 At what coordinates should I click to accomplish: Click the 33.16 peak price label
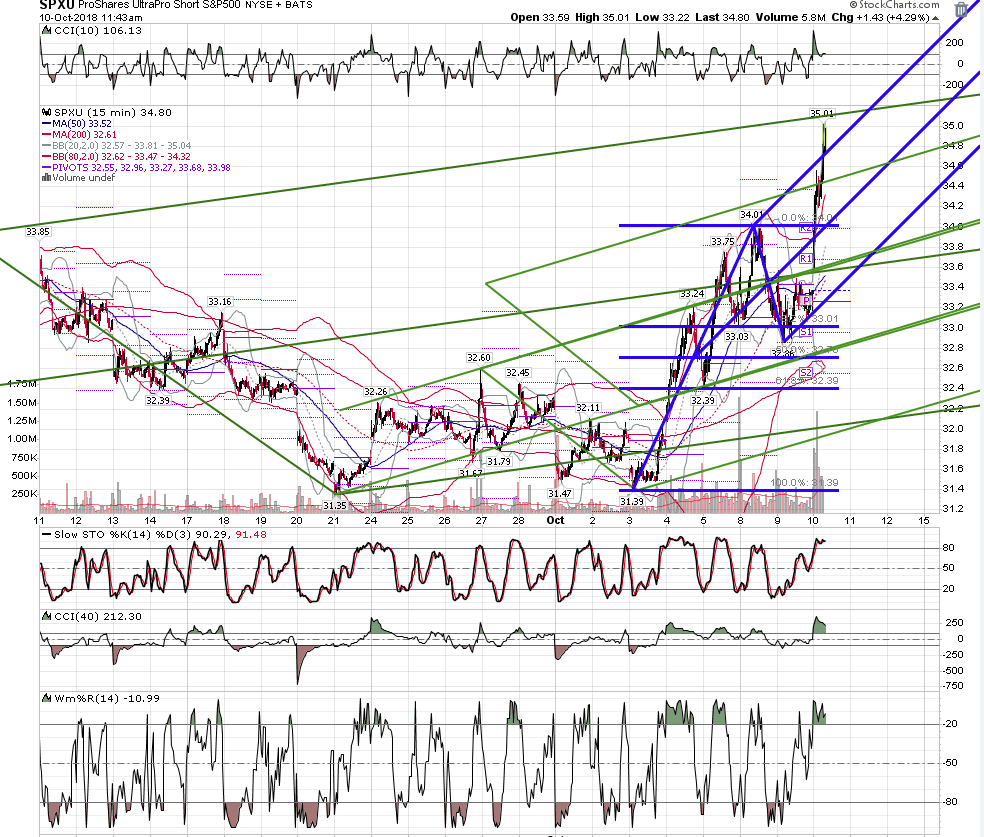click(220, 302)
